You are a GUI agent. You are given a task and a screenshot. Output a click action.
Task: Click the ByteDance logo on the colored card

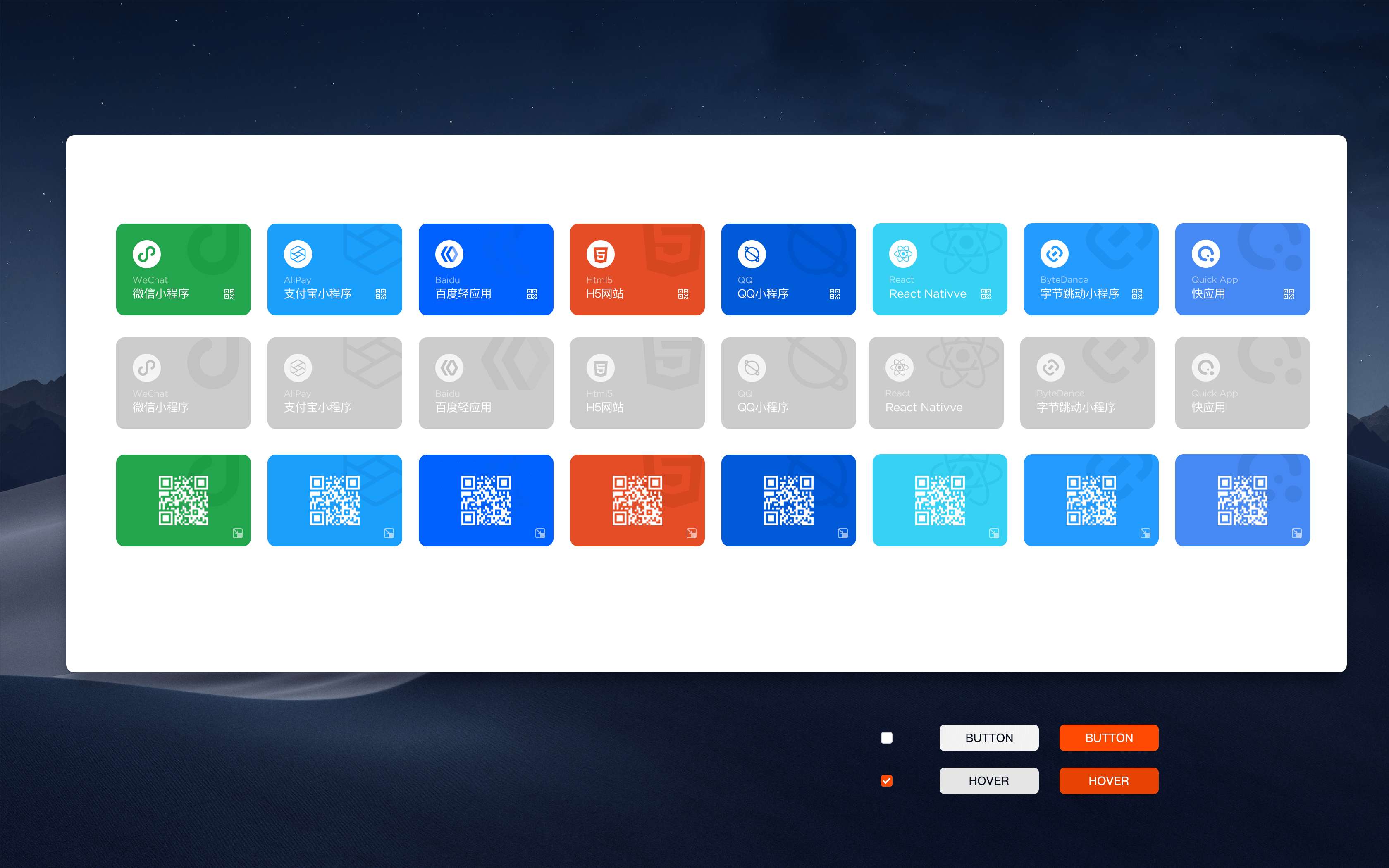click(1055, 254)
